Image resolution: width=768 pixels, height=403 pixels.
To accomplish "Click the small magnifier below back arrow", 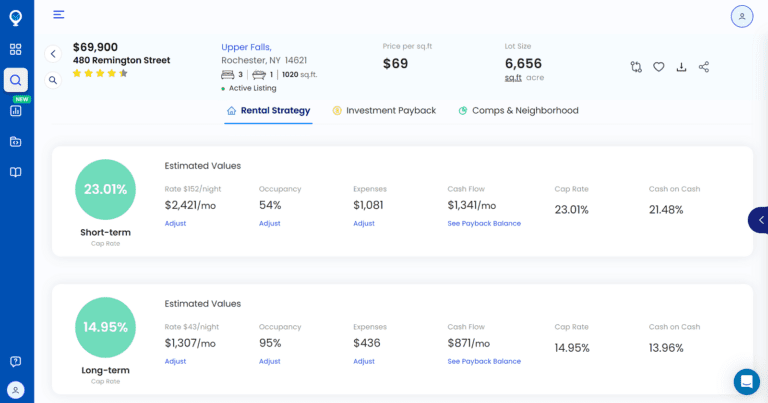I will (53, 80).
